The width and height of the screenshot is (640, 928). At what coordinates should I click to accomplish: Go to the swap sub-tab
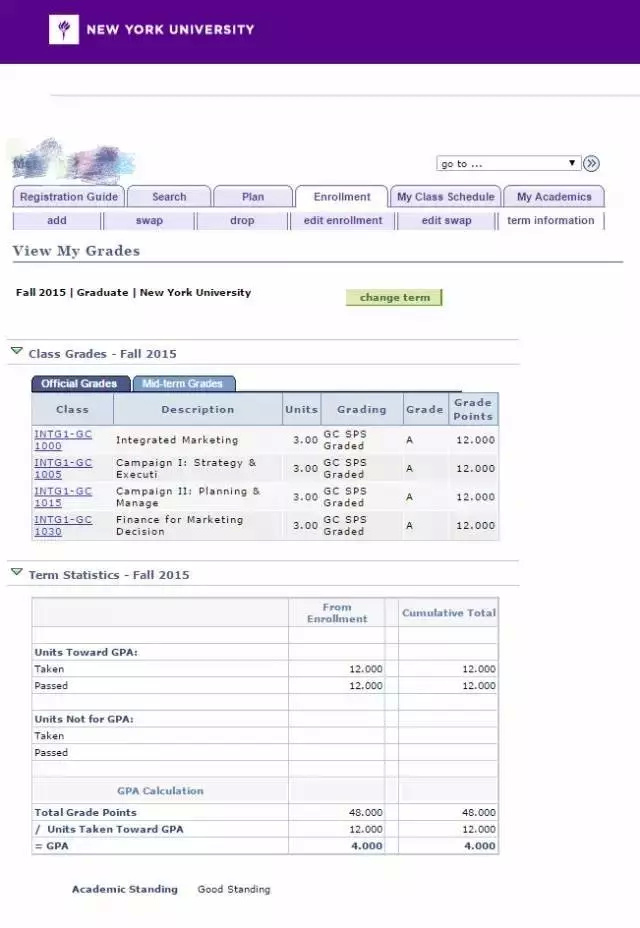click(x=149, y=220)
